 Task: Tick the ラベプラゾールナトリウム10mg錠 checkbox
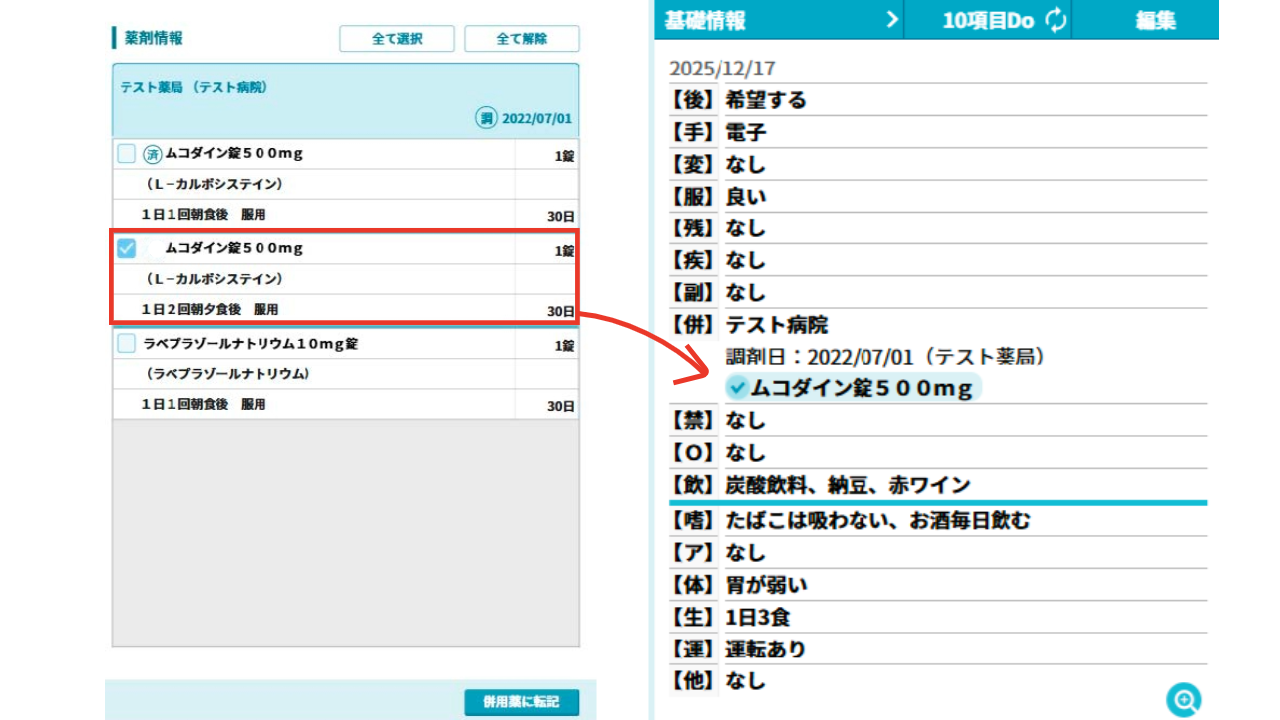coord(127,343)
